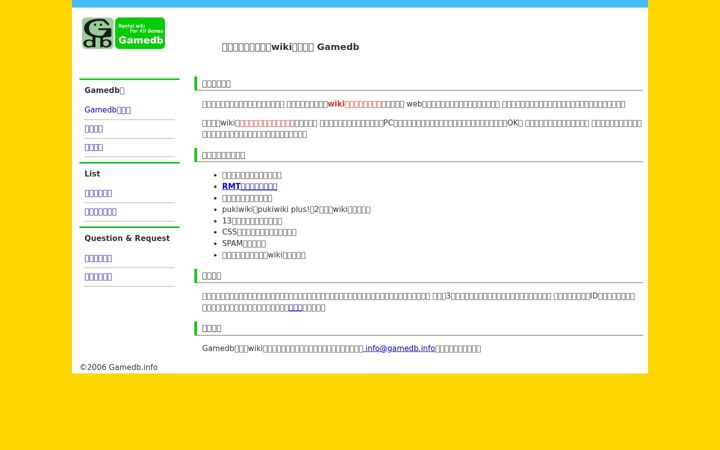Click the bullet item starting with CSS
Viewport: 720px width, 450px height.
point(259,232)
